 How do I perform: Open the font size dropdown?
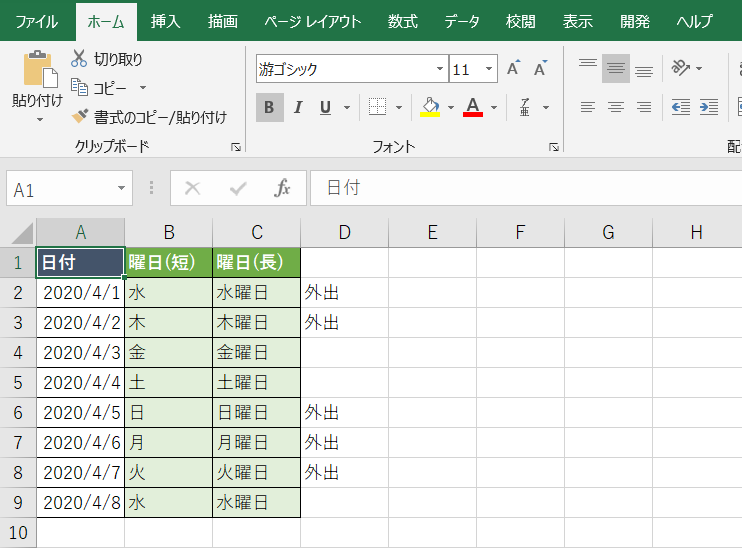tap(489, 69)
